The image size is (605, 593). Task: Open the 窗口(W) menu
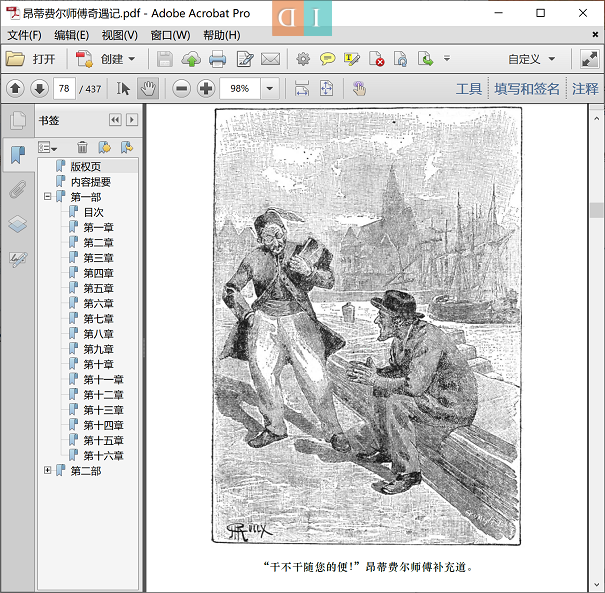[170, 35]
